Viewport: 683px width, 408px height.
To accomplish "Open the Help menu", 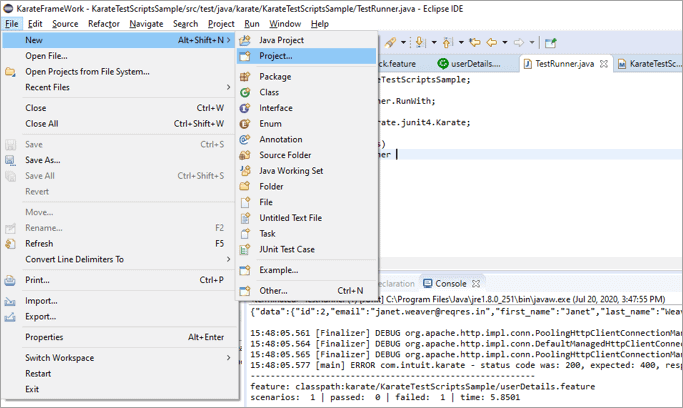I will (320, 24).
